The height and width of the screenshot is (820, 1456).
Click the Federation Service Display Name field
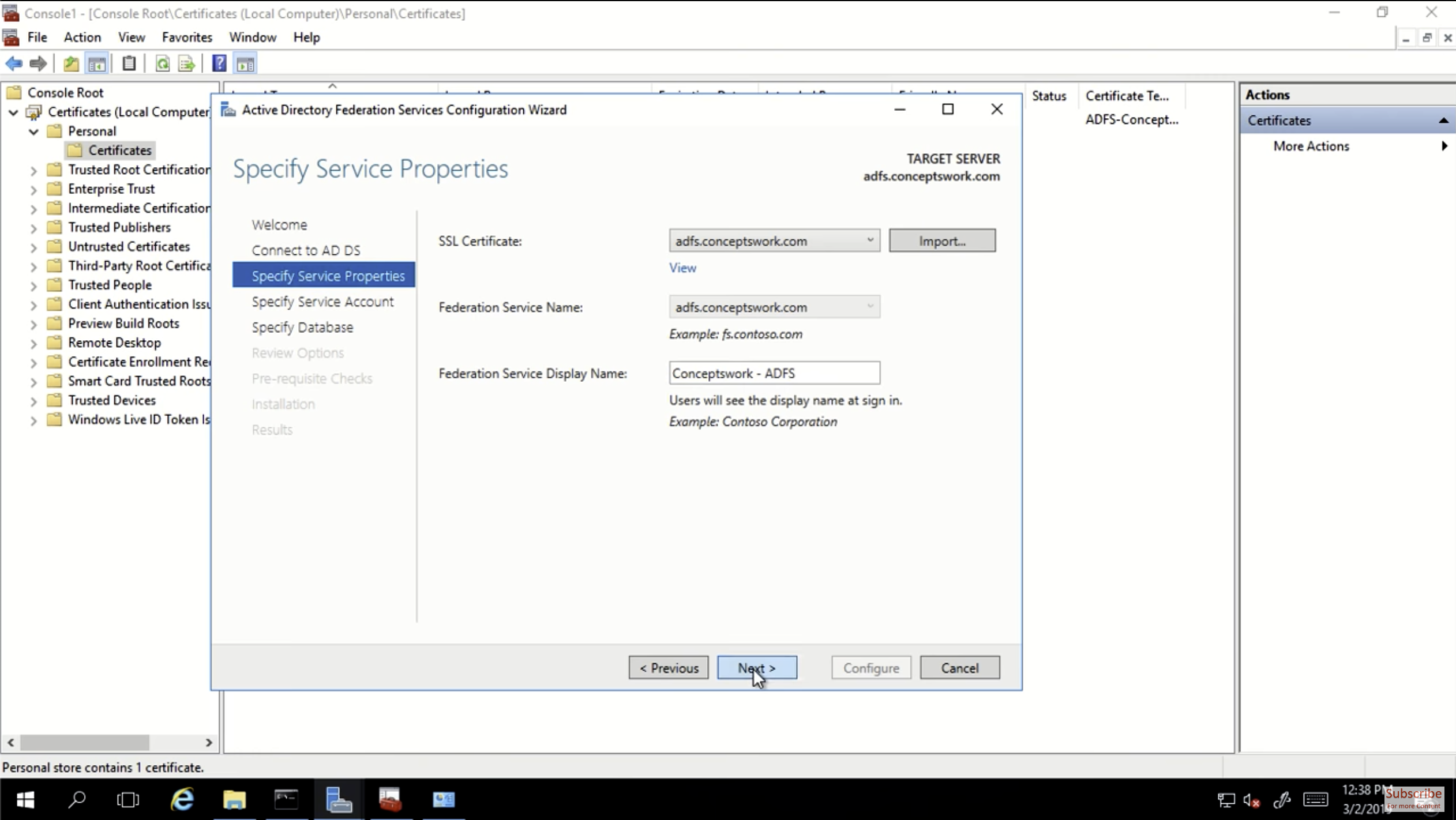point(774,373)
